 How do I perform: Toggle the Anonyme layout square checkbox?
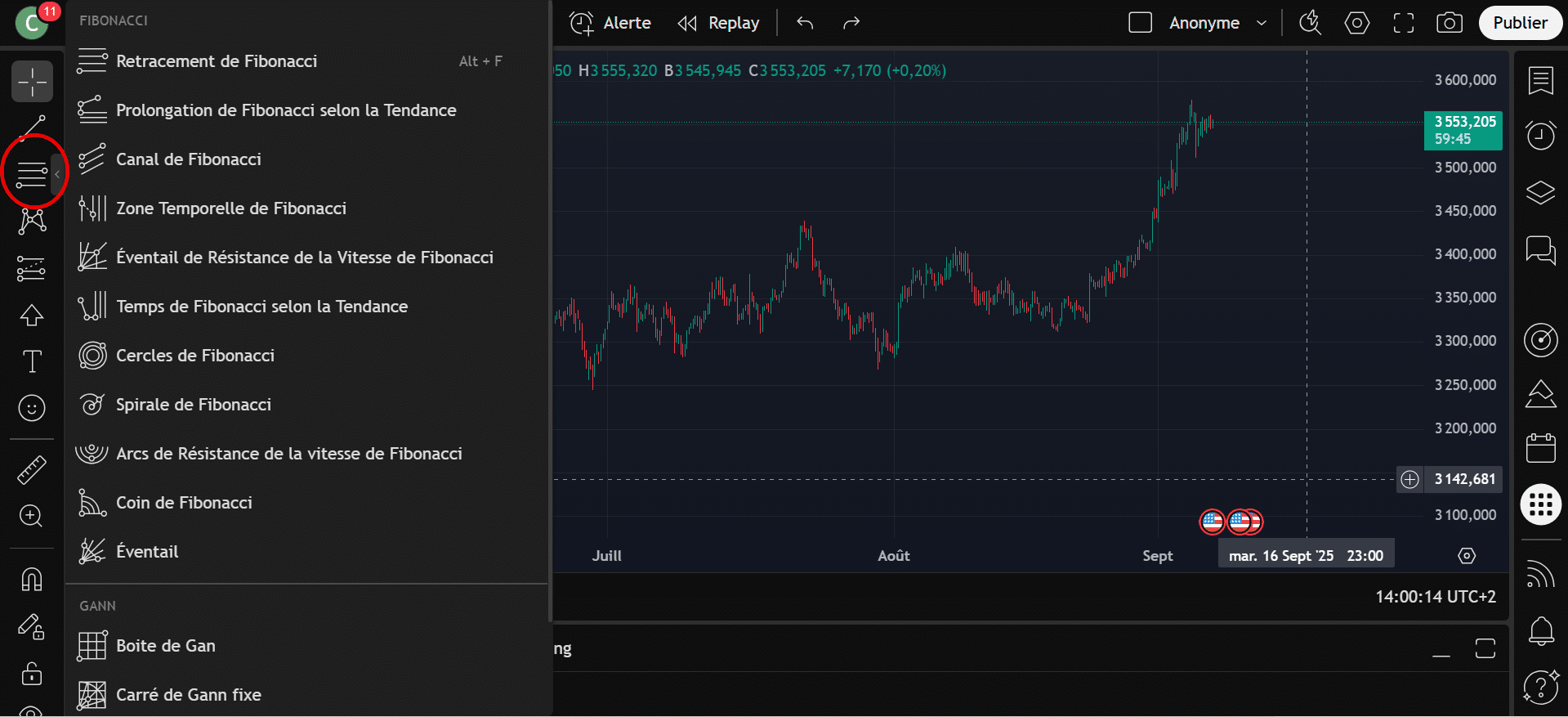(1140, 23)
